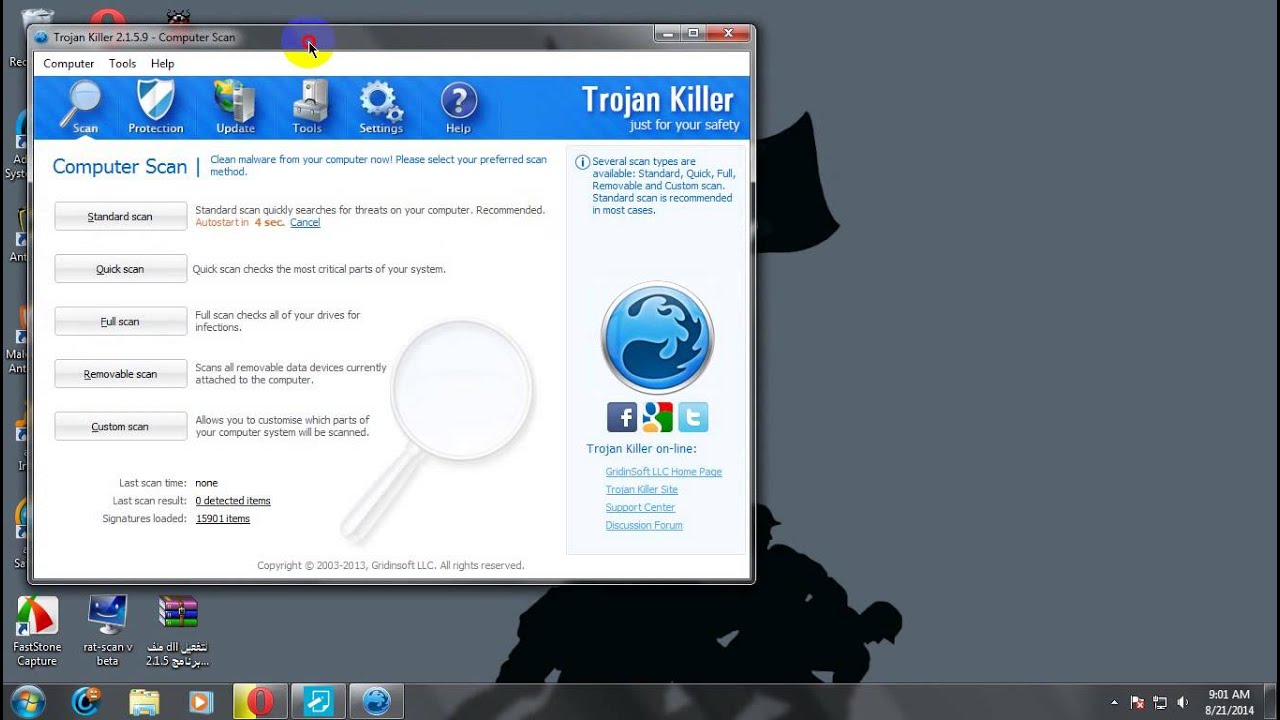
Task: Open File Explorer from taskbar
Action: tap(144, 702)
